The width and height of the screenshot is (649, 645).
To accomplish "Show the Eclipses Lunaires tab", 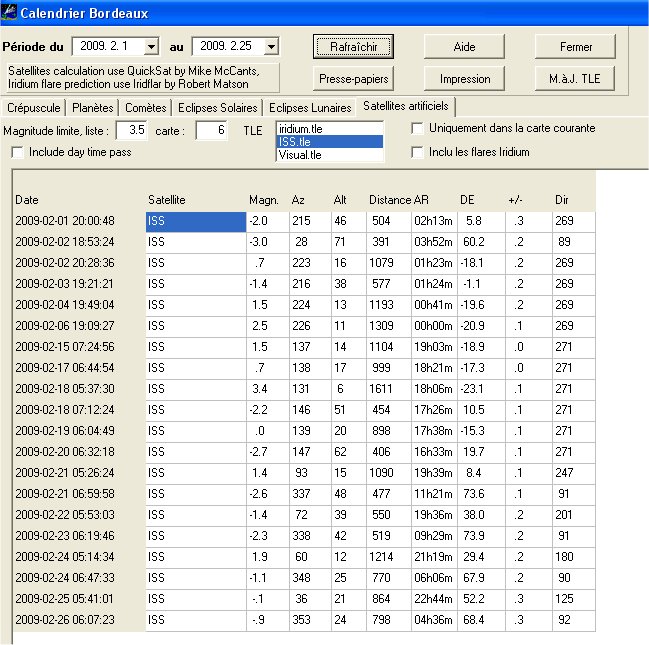I will [x=310, y=108].
